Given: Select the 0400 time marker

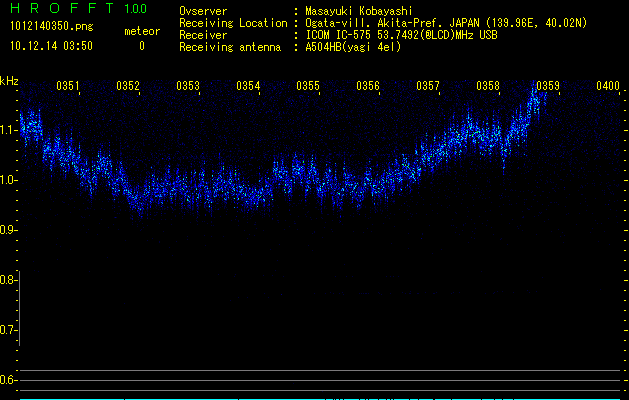Looking at the screenshot, I should (607, 87).
